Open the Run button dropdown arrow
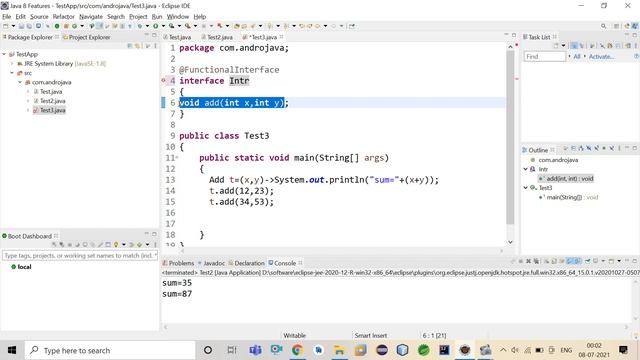 (x=163, y=26)
